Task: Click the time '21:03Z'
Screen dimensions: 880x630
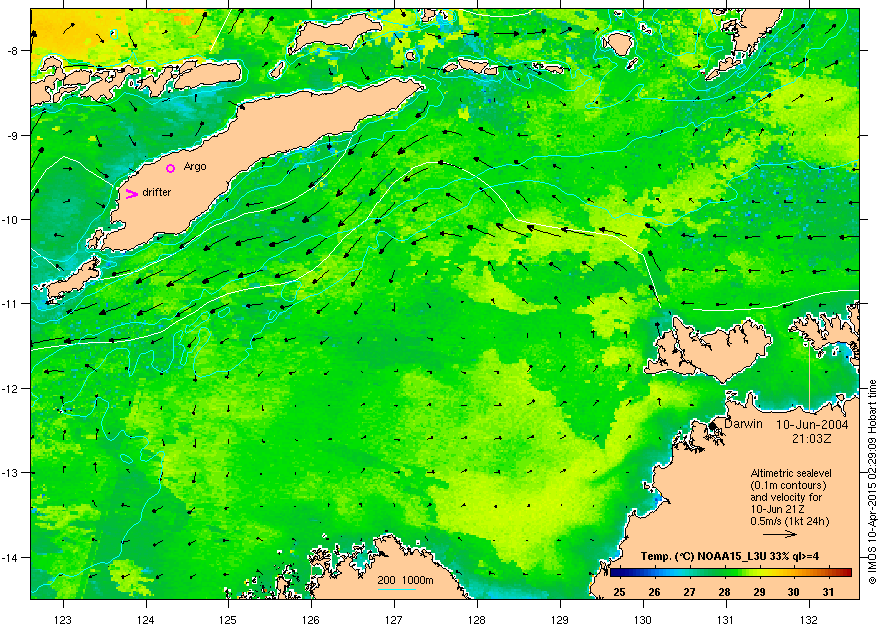Action: pos(812,438)
